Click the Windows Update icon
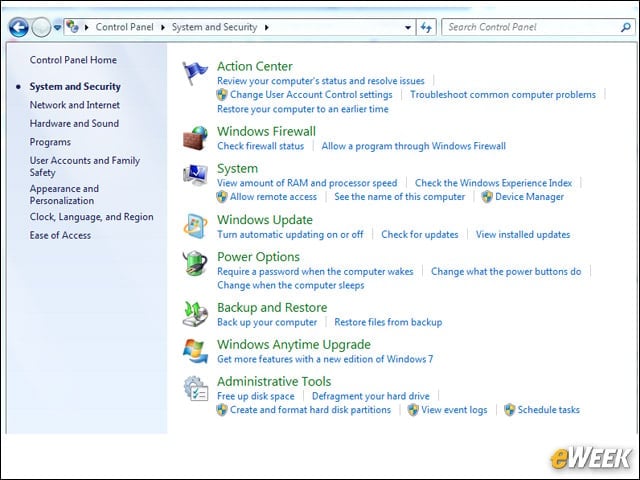Image resolution: width=640 pixels, height=480 pixels. click(x=195, y=226)
